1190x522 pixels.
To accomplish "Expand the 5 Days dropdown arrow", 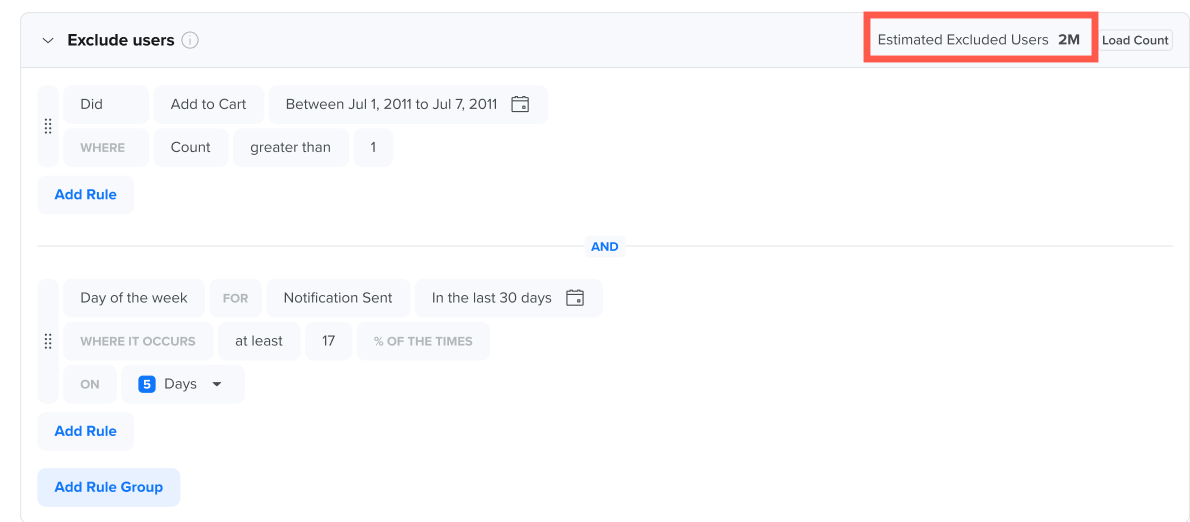I will (216, 385).
